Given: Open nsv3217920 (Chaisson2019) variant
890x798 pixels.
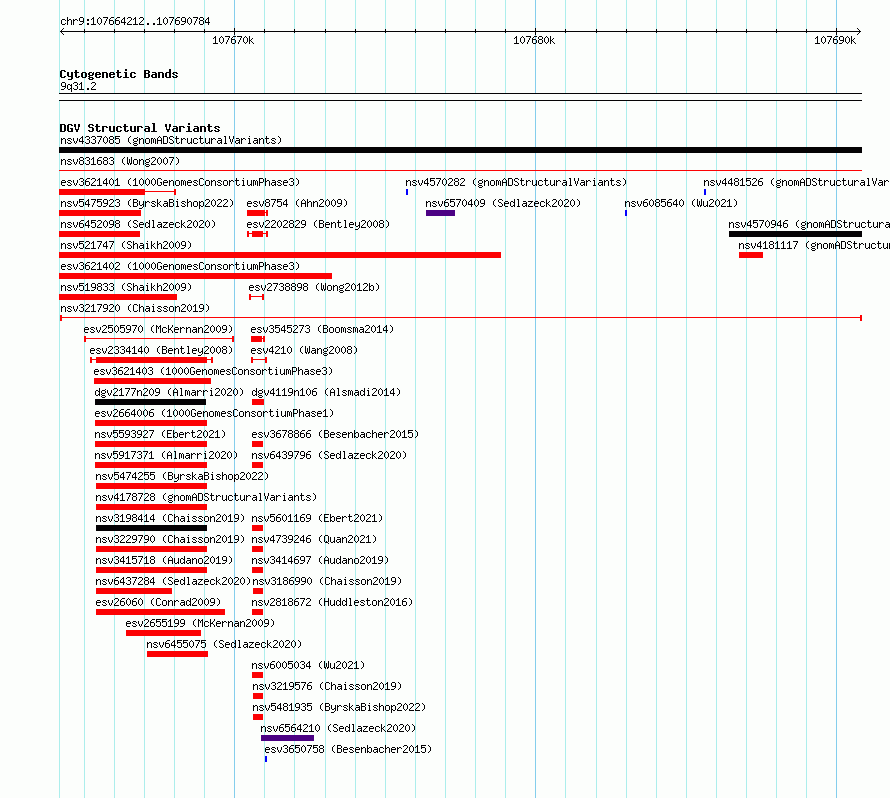Looking at the screenshot, I should point(135,308).
